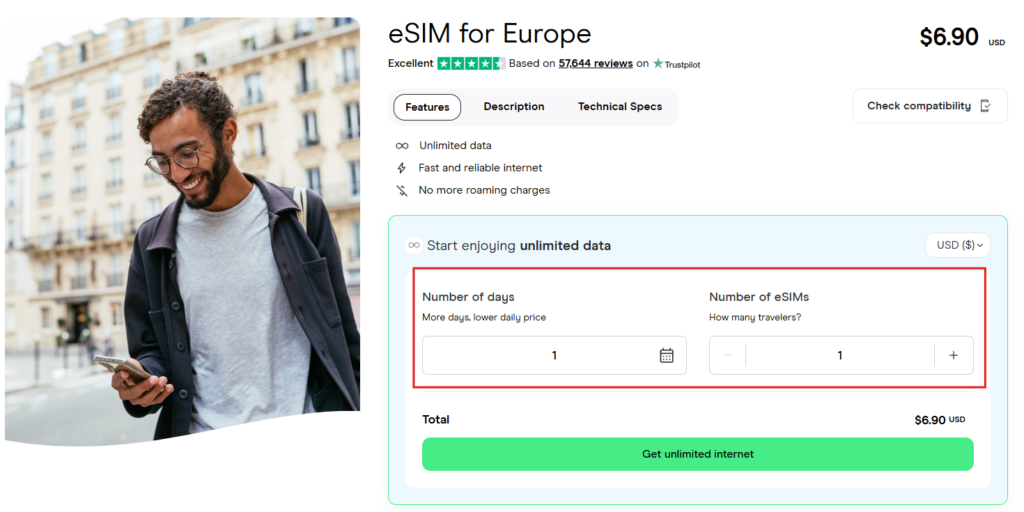The image size is (1024, 512).
Task: Click the no roaming charges icon
Action: (402, 190)
